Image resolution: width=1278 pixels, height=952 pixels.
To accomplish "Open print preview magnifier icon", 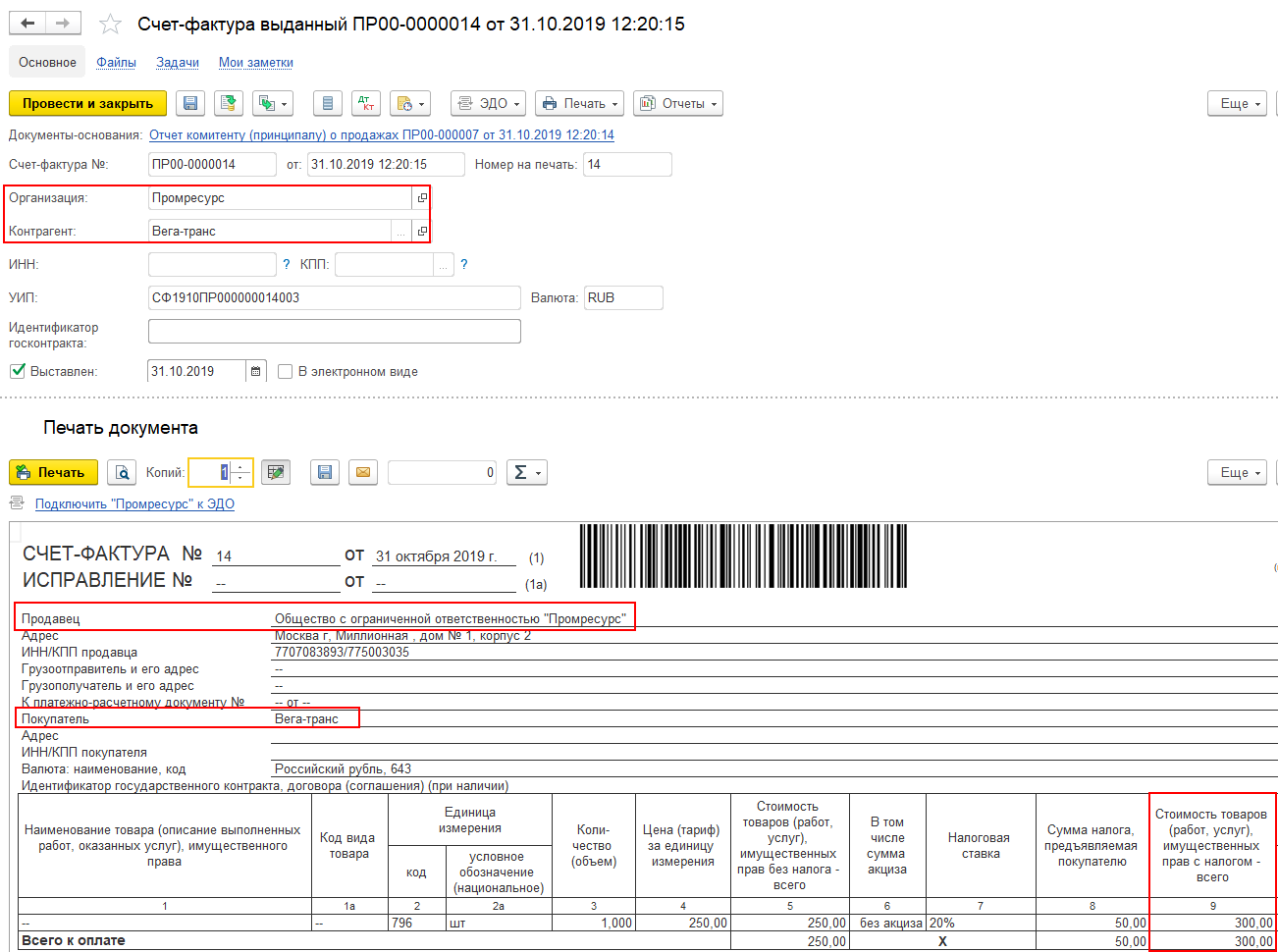I will (122, 472).
